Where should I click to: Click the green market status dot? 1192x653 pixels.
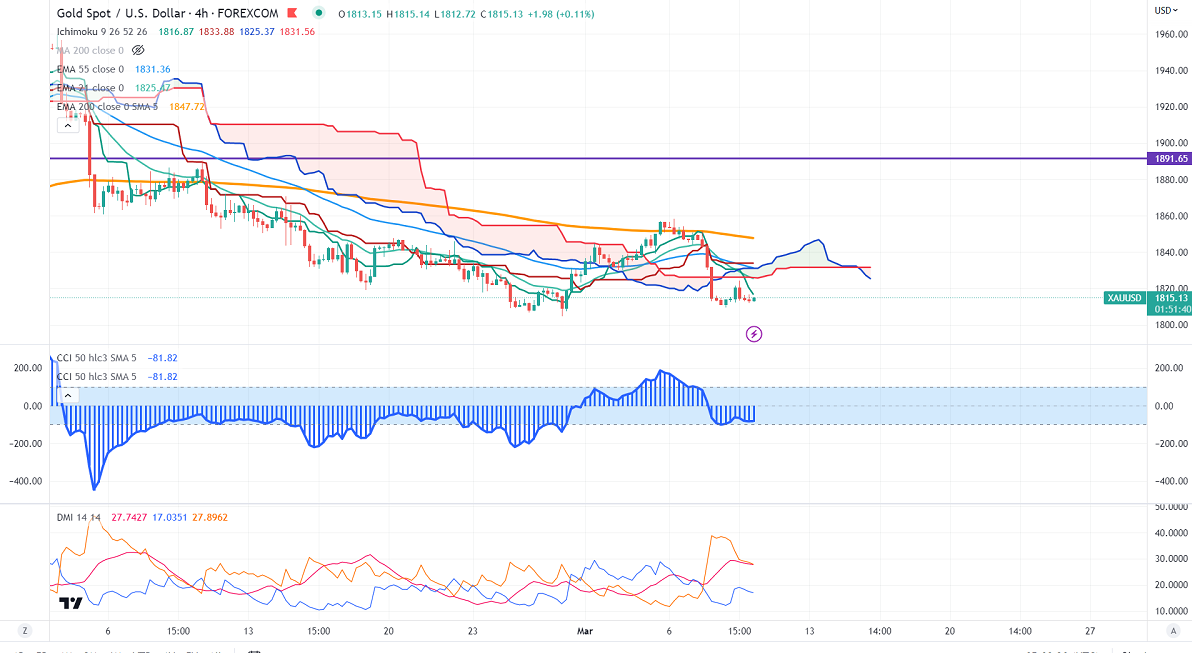(x=319, y=13)
